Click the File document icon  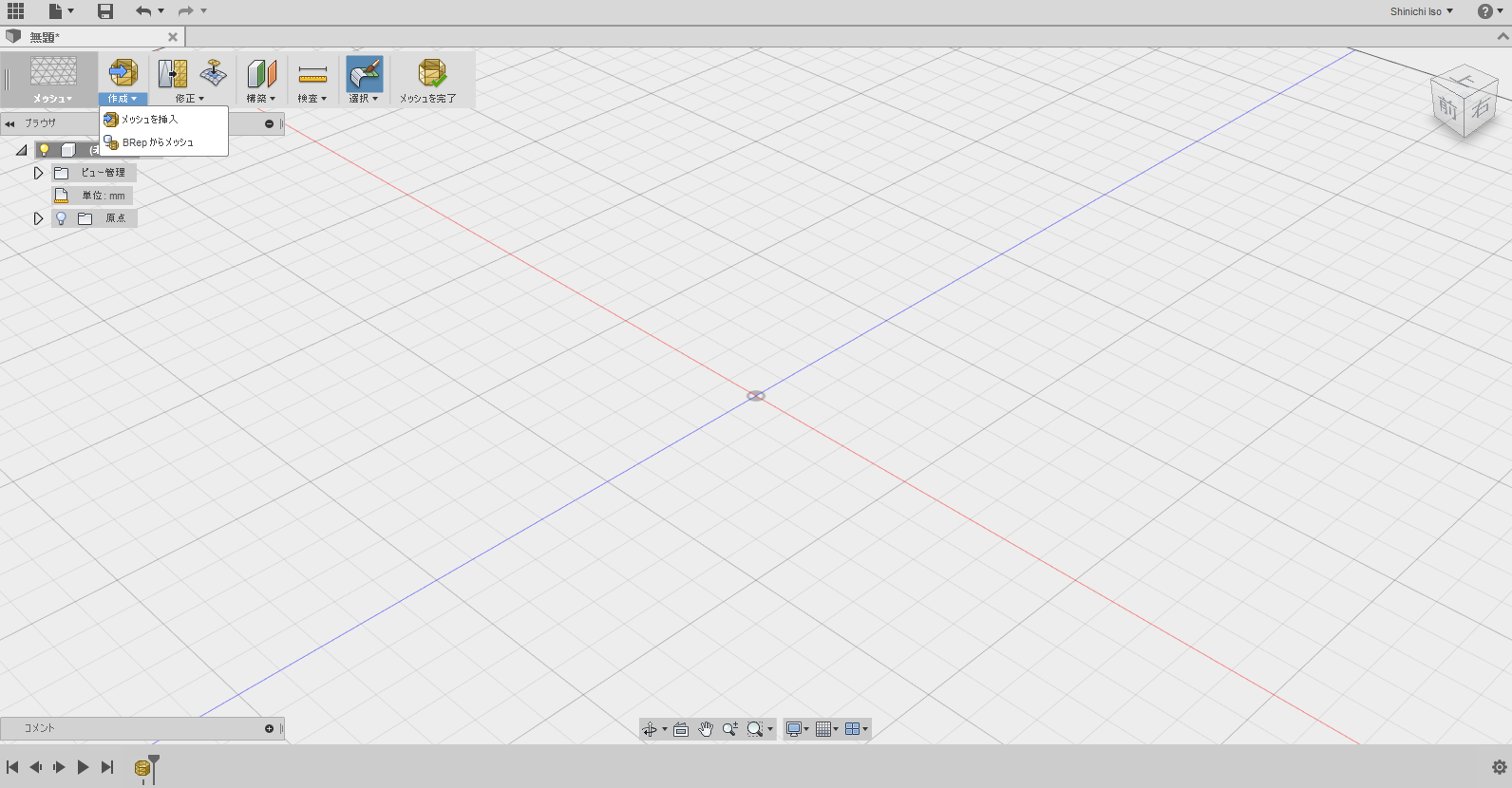pyautogui.click(x=56, y=11)
